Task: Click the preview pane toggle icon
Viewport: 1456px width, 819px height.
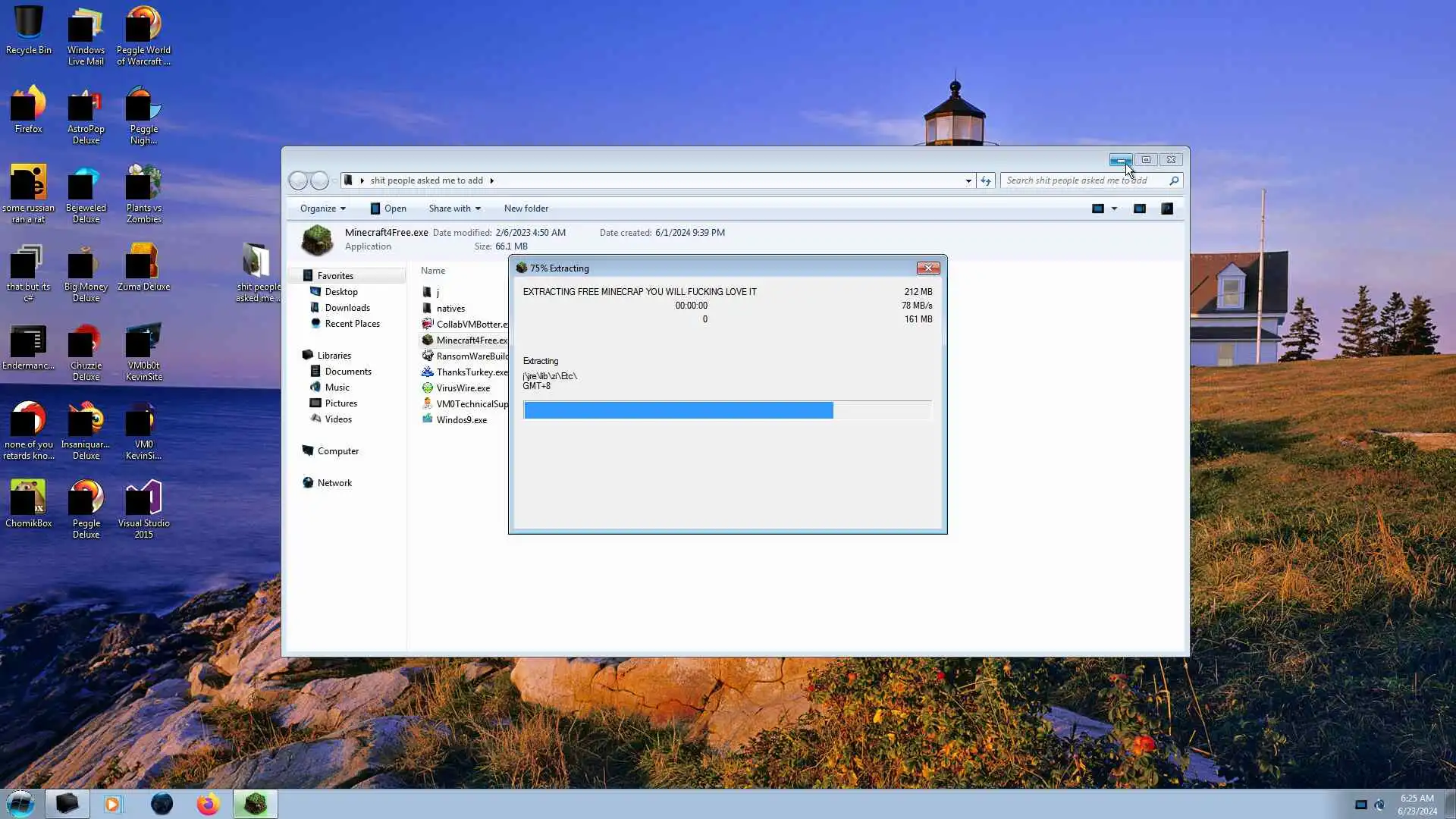Action: (1139, 209)
